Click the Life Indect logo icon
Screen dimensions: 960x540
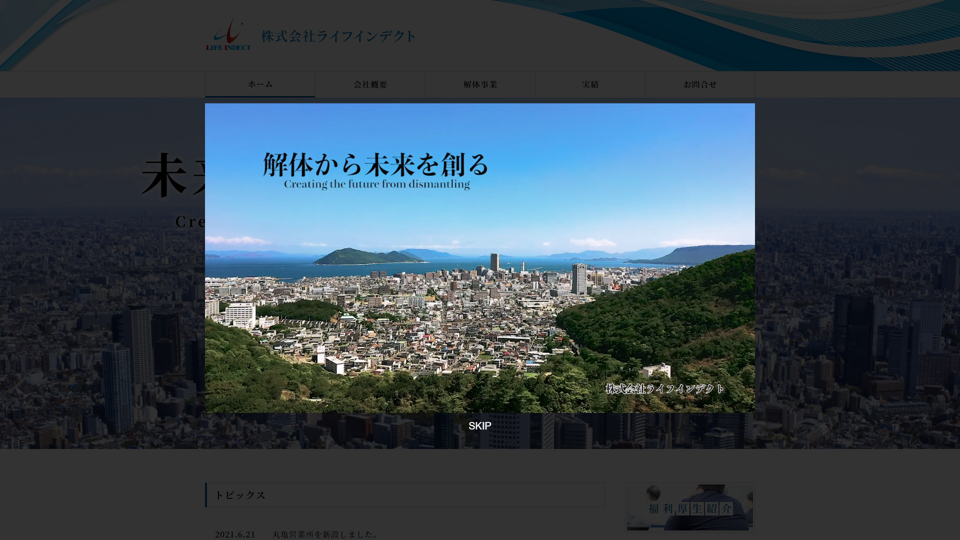tap(229, 35)
